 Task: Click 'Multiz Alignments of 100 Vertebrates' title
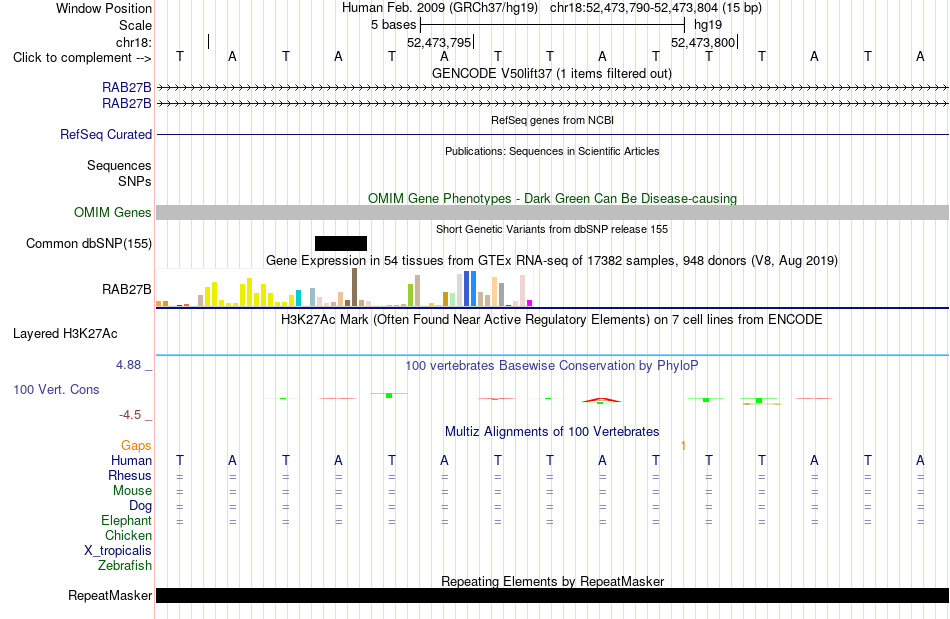[x=552, y=431]
